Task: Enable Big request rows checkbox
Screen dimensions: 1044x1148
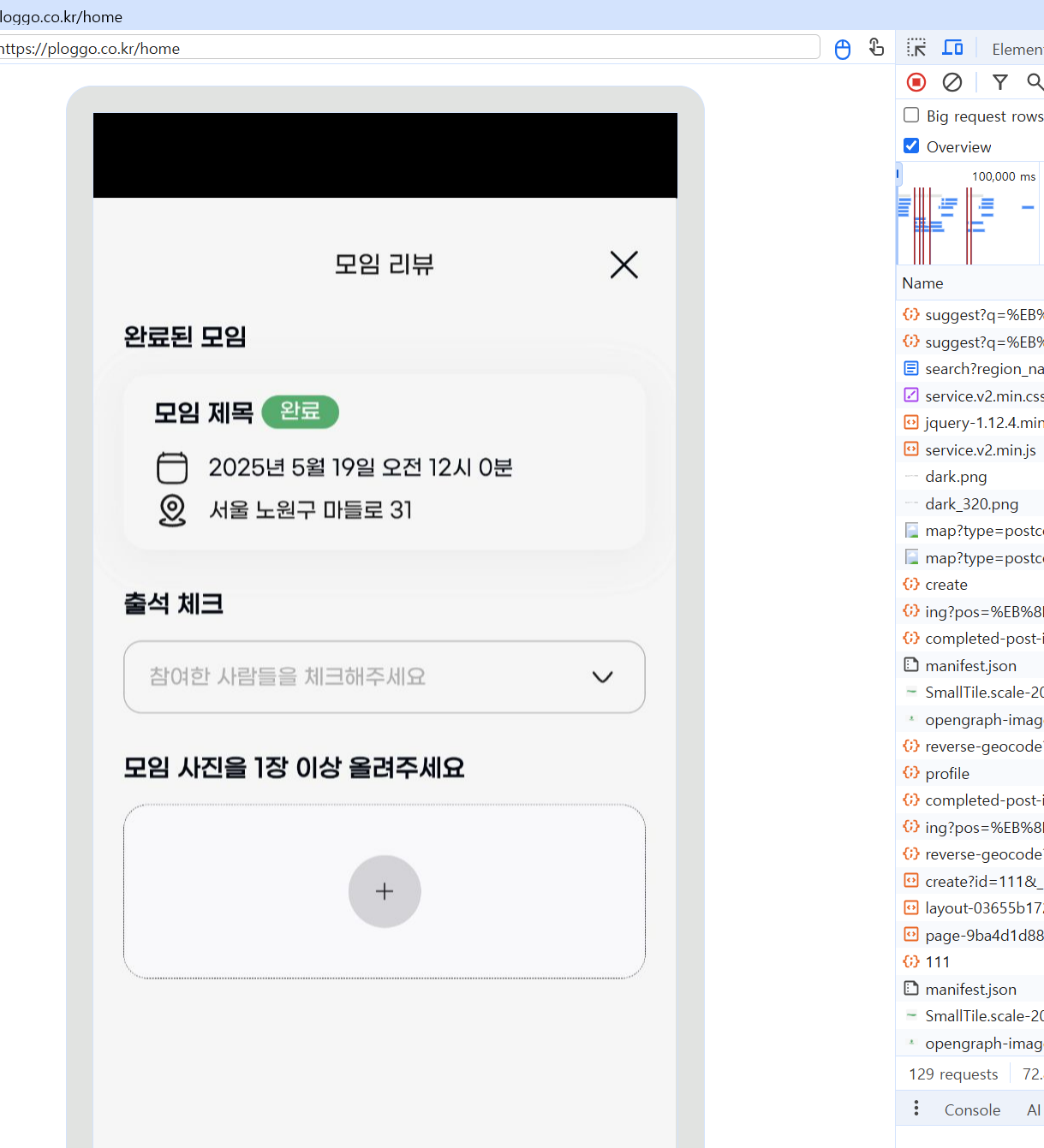Action: click(911, 115)
